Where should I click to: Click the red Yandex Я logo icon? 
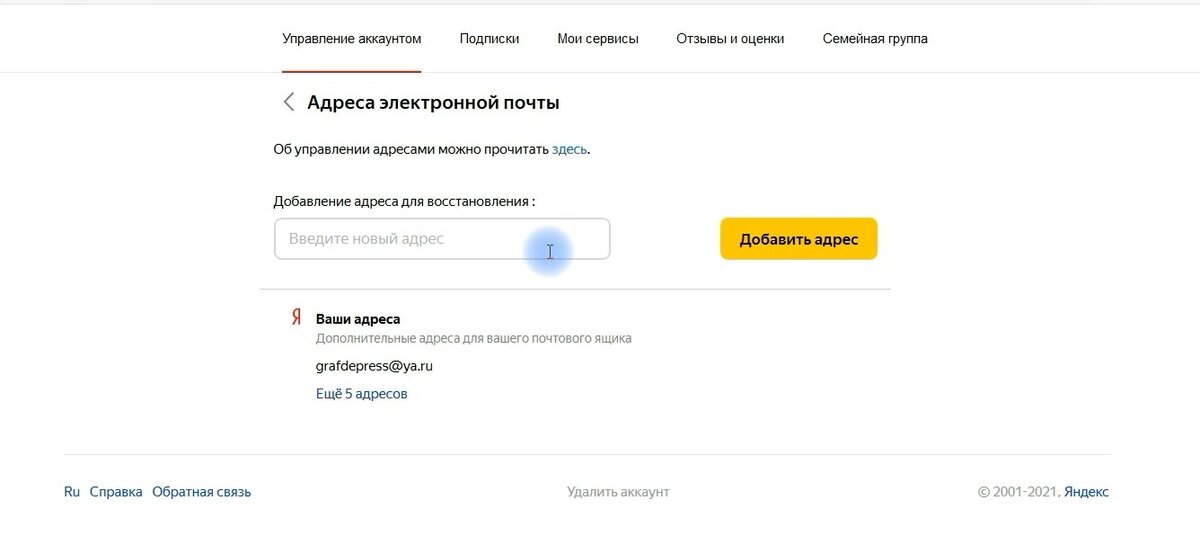tap(296, 318)
